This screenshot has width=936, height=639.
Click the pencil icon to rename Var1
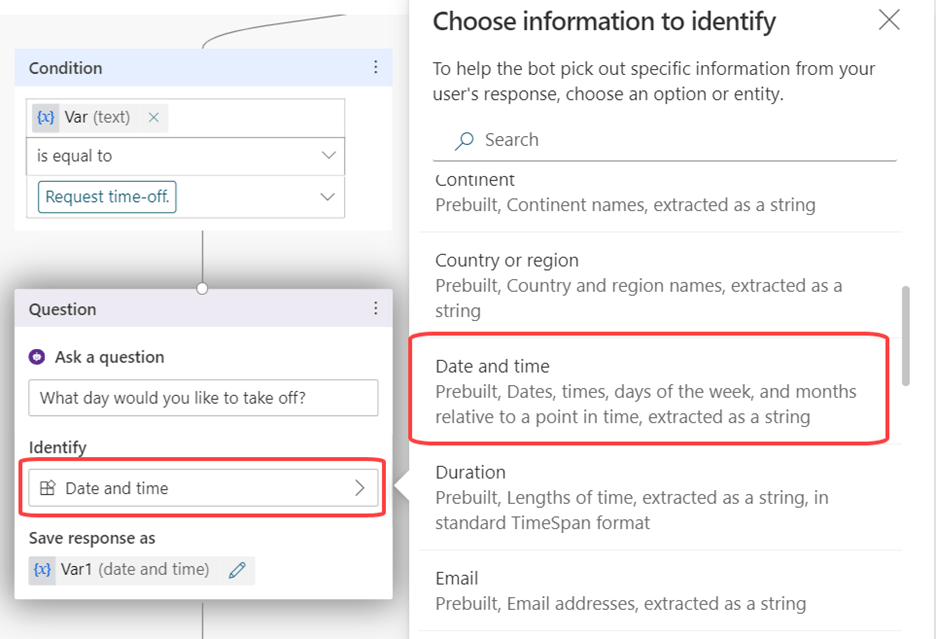coord(237,570)
